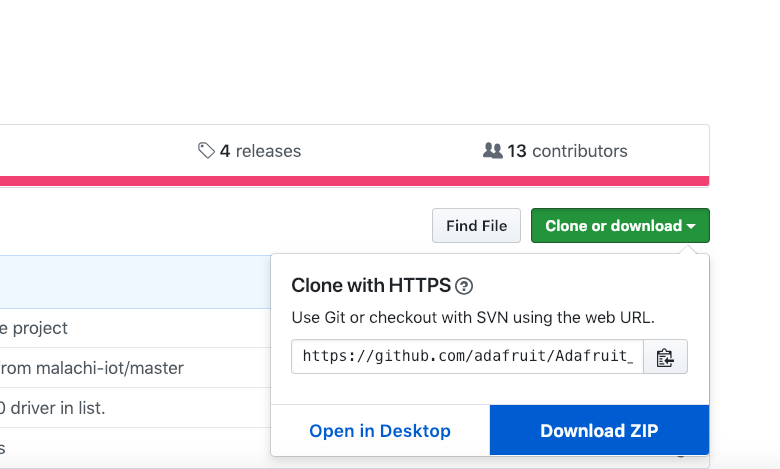This screenshot has width=780, height=469.
Task: Toggle the Clone or download dropdown
Action: point(612,226)
